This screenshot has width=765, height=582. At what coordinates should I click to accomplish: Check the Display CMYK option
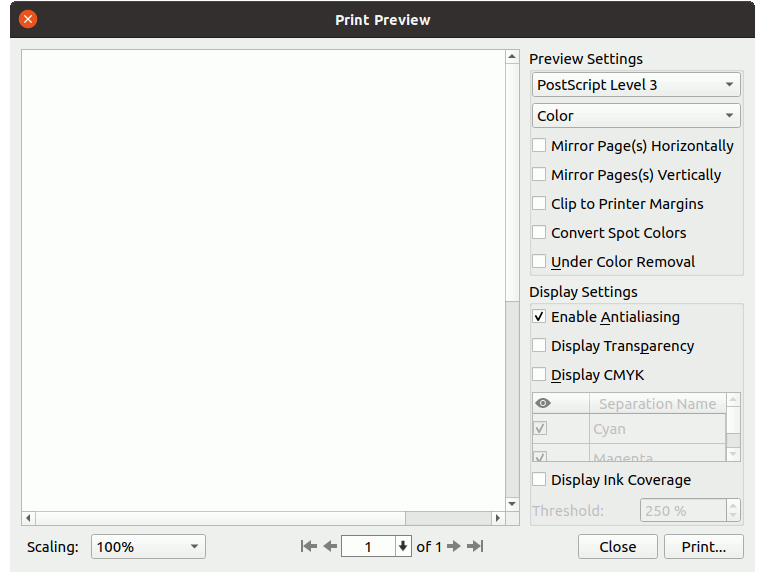tap(540, 375)
